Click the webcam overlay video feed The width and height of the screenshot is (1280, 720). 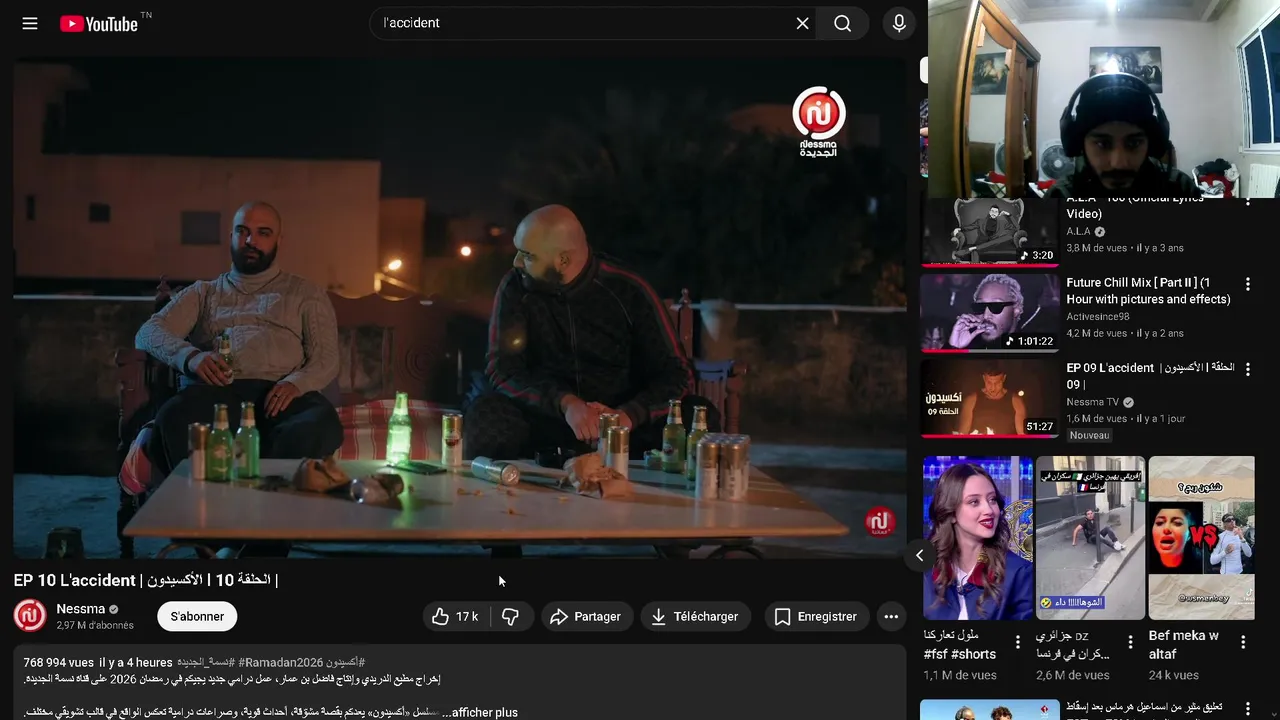pos(1104,99)
